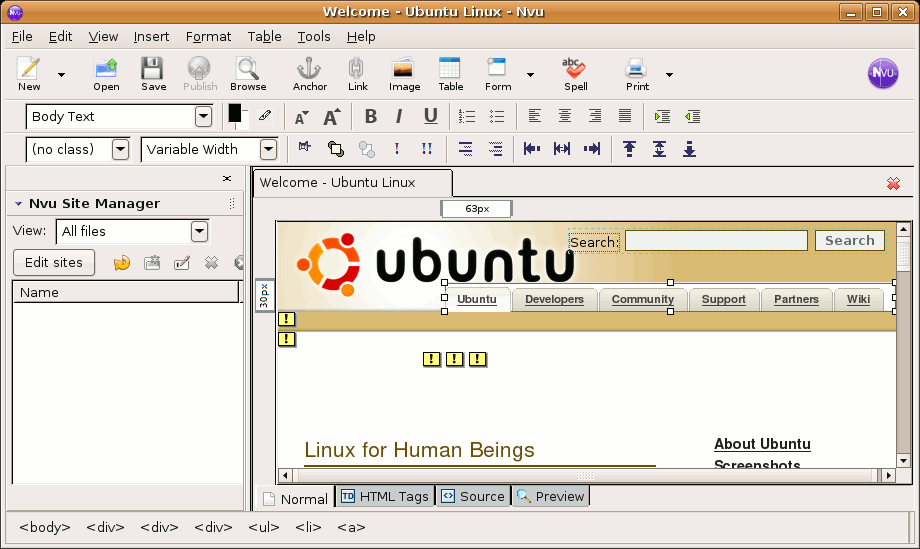920x549 pixels.
Task: Save the document with Save icon
Action: click(x=153, y=74)
